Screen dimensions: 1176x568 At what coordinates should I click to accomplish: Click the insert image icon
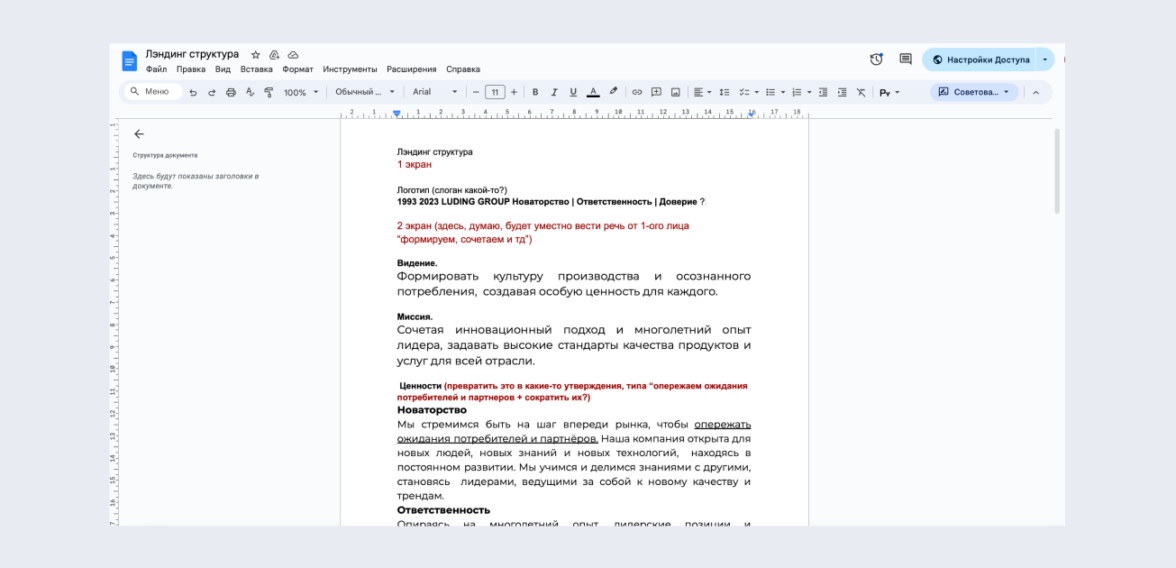tap(675, 92)
